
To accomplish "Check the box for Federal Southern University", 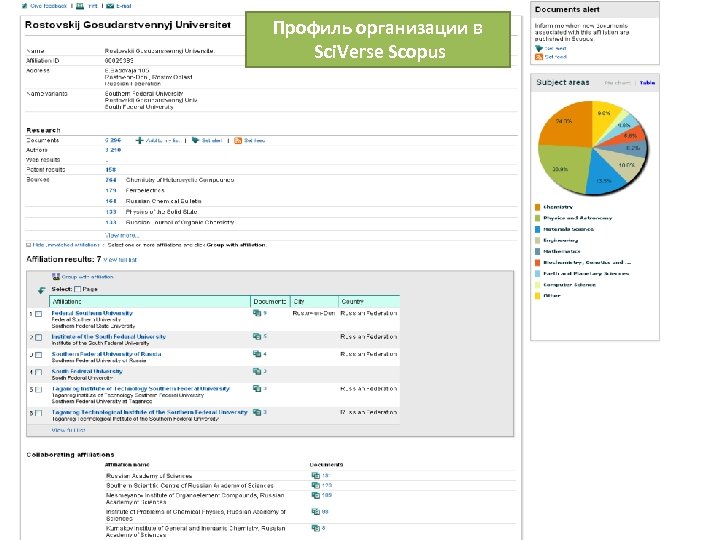I will pyautogui.click(x=39, y=314).
